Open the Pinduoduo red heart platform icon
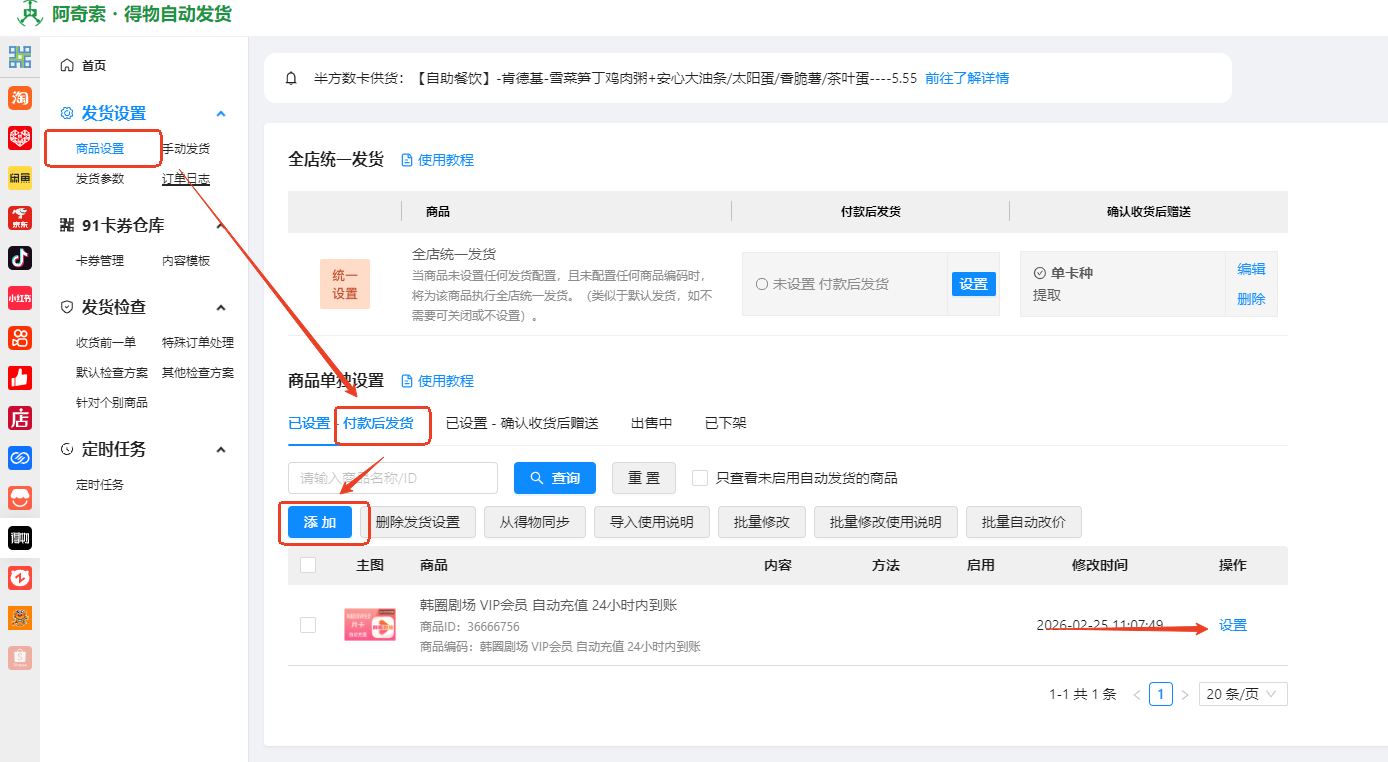Image resolution: width=1388 pixels, height=762 pixels. coord(20,138)
